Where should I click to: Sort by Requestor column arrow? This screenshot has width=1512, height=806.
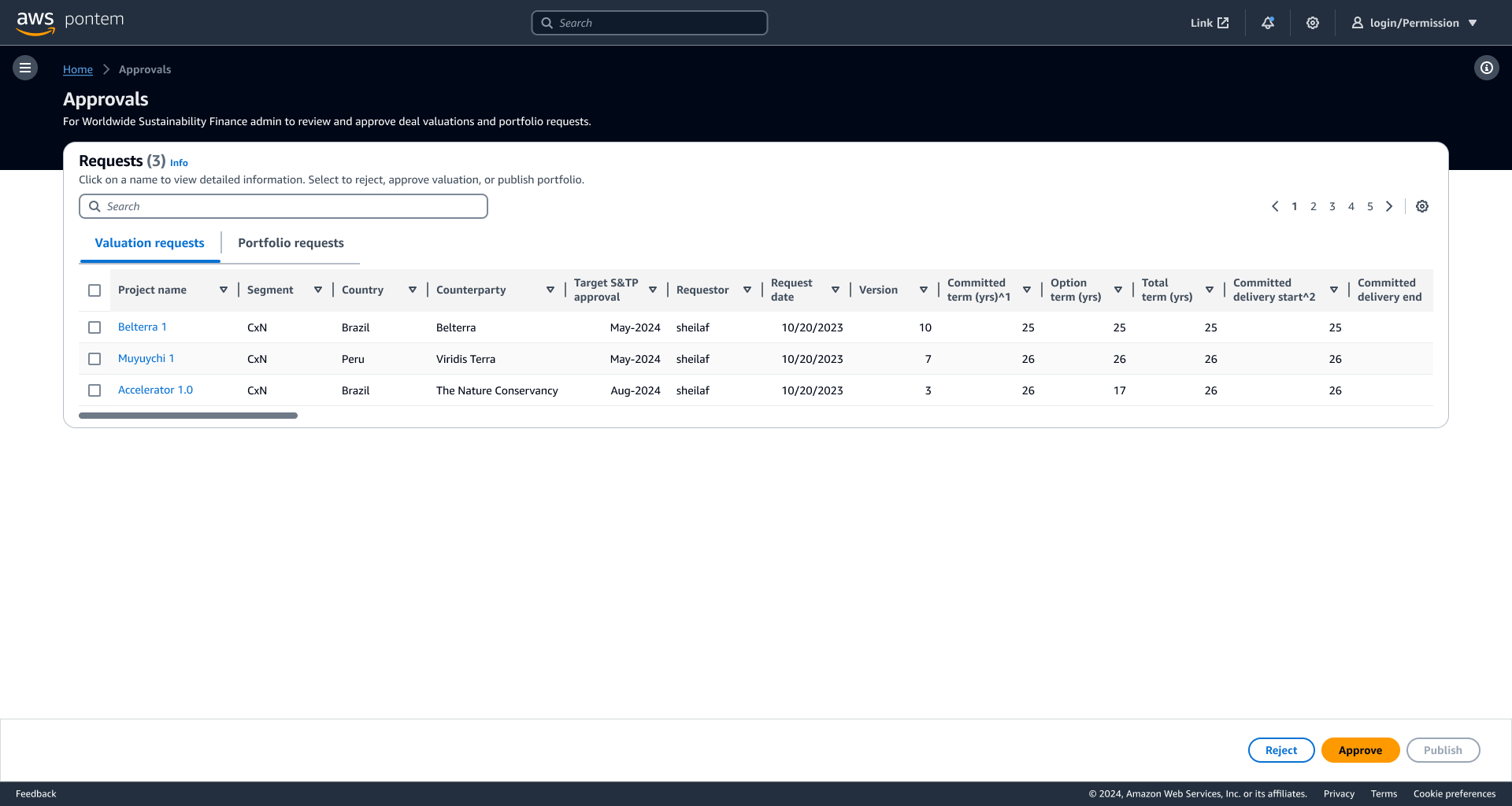[x=747, y=290]
